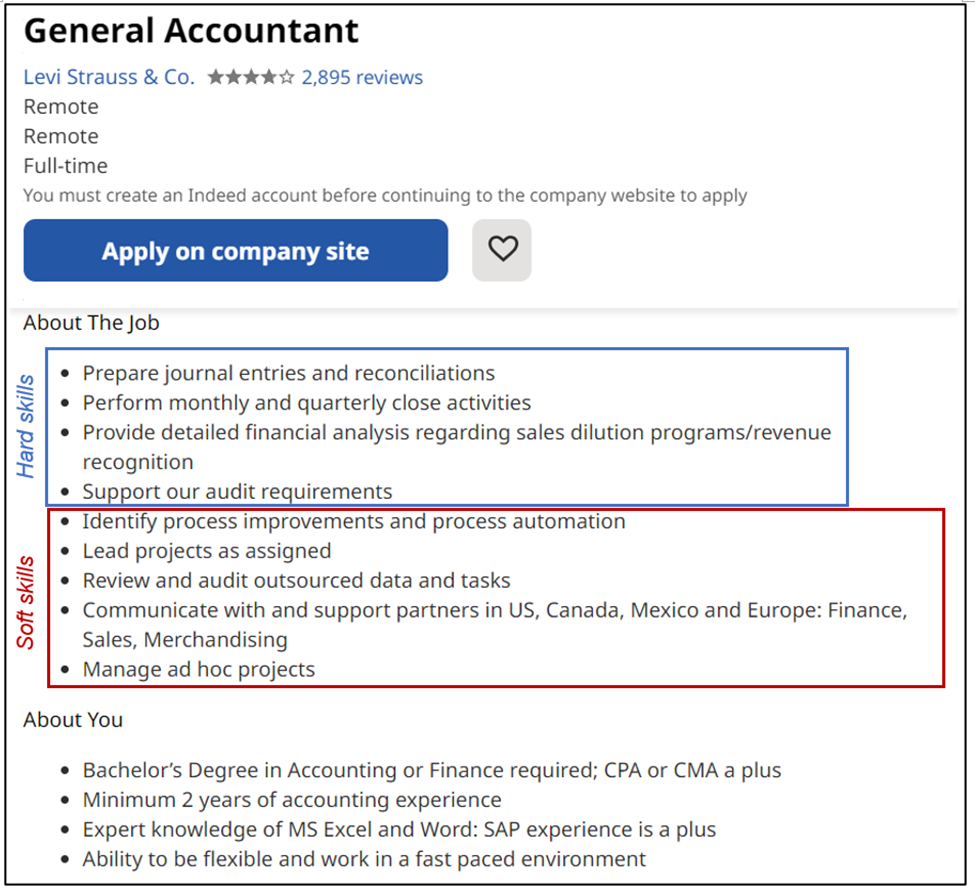Click the bullet beside Manage ad hoc projects
The height and width of the screenshot is (895, 975).
pyautogui.click(x=65, y=669)
